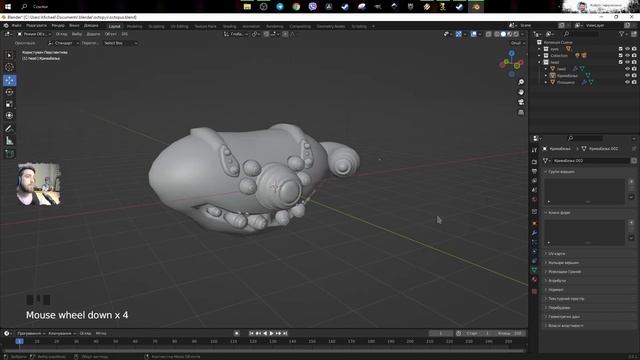The height and width of the screenshot is (360, 640).
Task: Hide the Кривобезье object with its eye icon
Action: pos(627,76)
